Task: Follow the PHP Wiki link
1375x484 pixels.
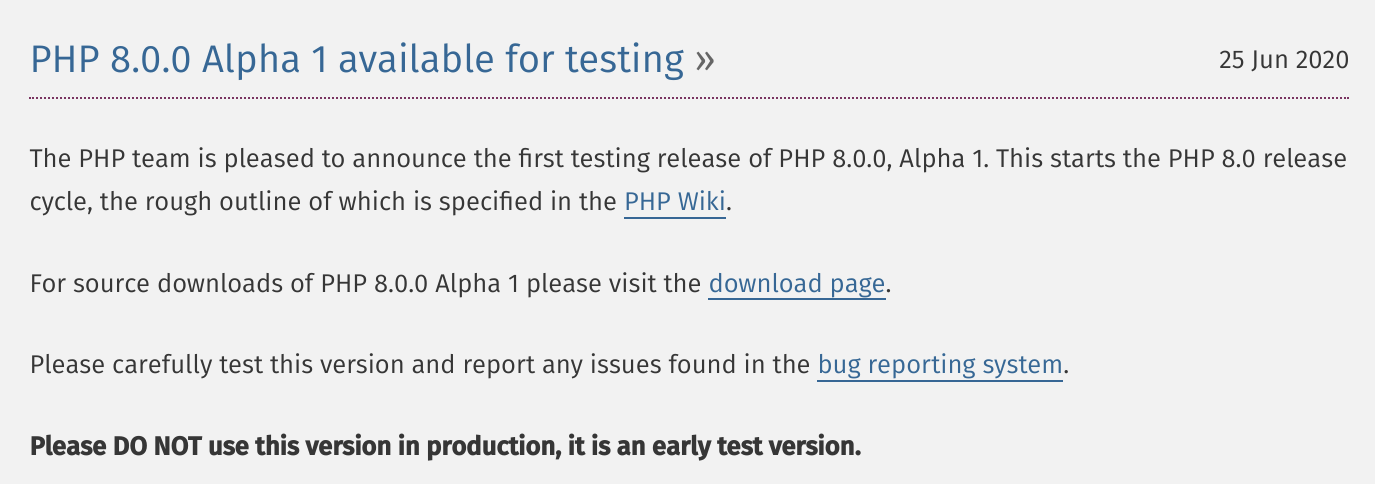Action: [x=674, y=202]
